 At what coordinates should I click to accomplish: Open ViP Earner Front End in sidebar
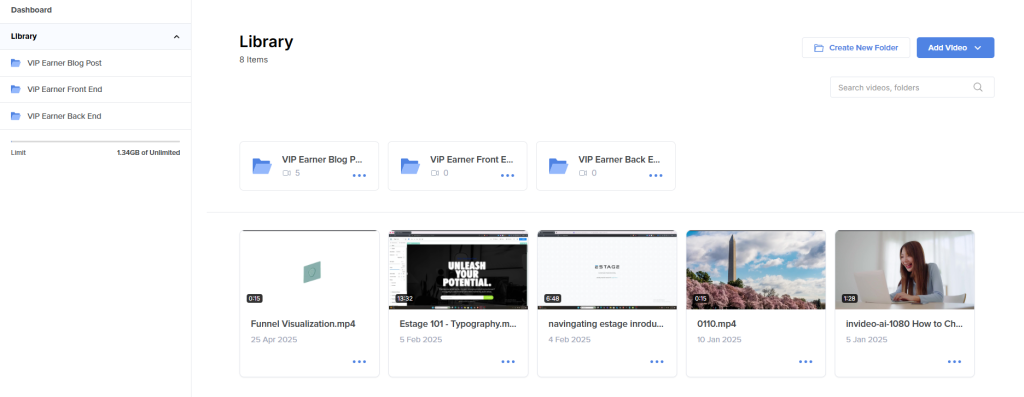click(95, 89)
